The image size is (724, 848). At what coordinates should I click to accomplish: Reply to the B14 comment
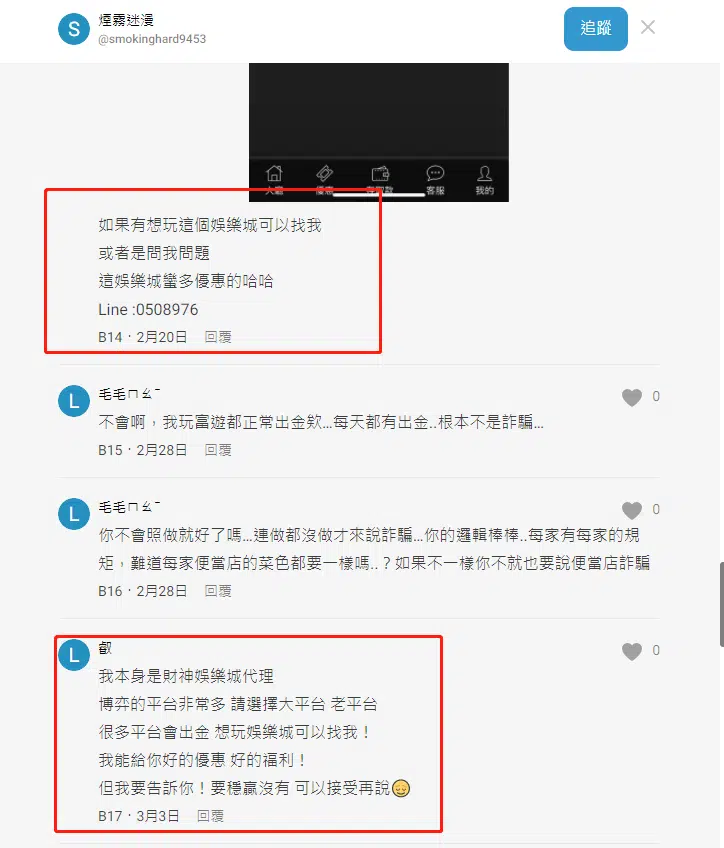(x=218, y=337)
